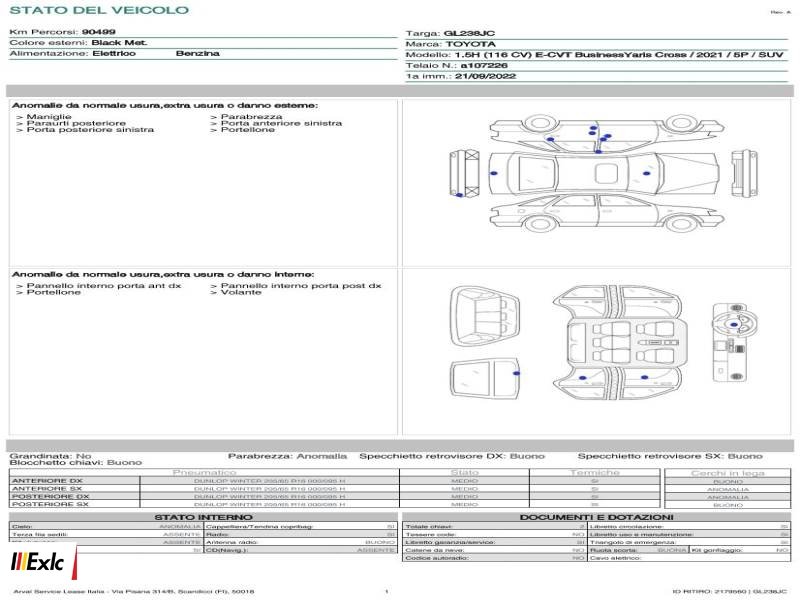Image resolution: width=800 pixels, height=600 pixels.
Task: Click the blue damage dot on steering wheel diagram
Action: tap(734, 324)
